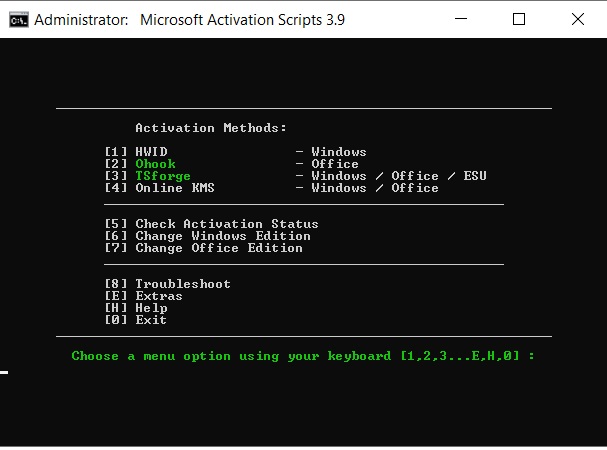Choose the Exit option
Viewport: 607px width, 450px height.
151,320
